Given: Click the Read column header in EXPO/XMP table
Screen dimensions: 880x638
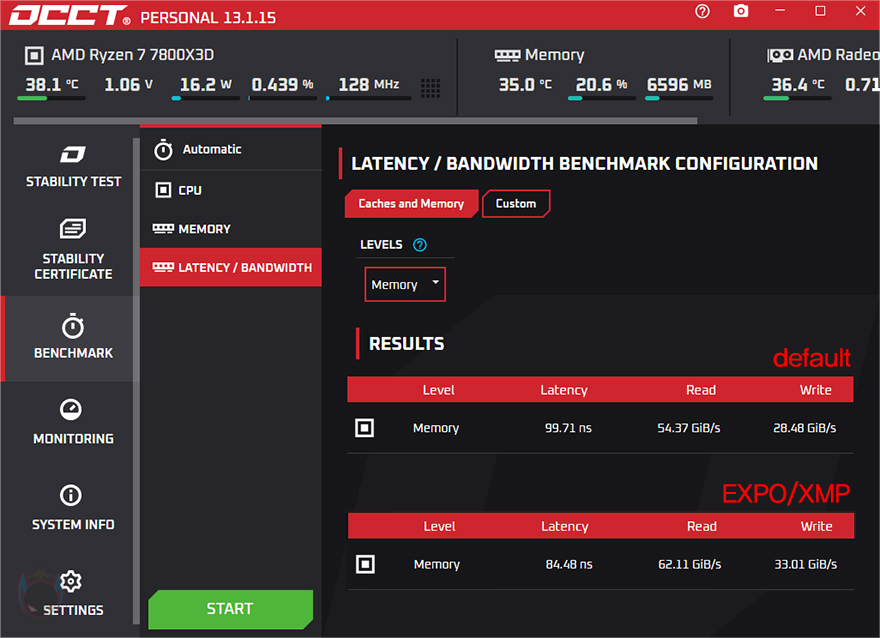Looking at the screenshot, I should pyautogui.click(x=702, y=526).
